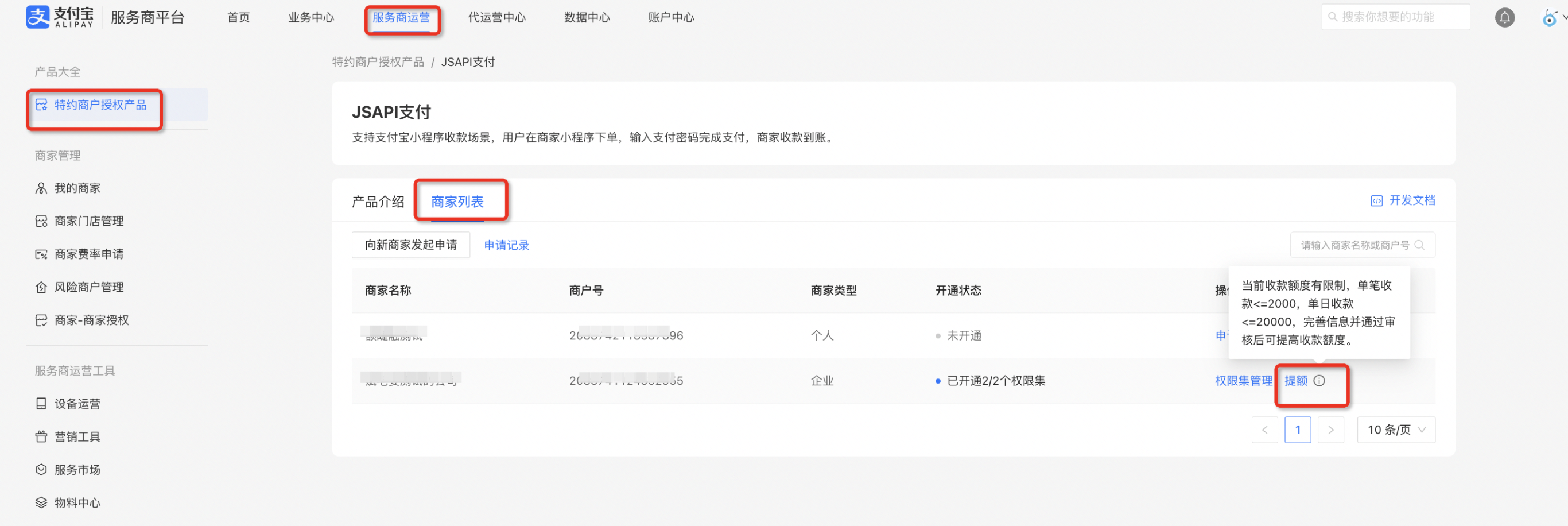
Task: Click the JSAPI支付 page heading
Action: pyautogui.click(x=391, y=112)
